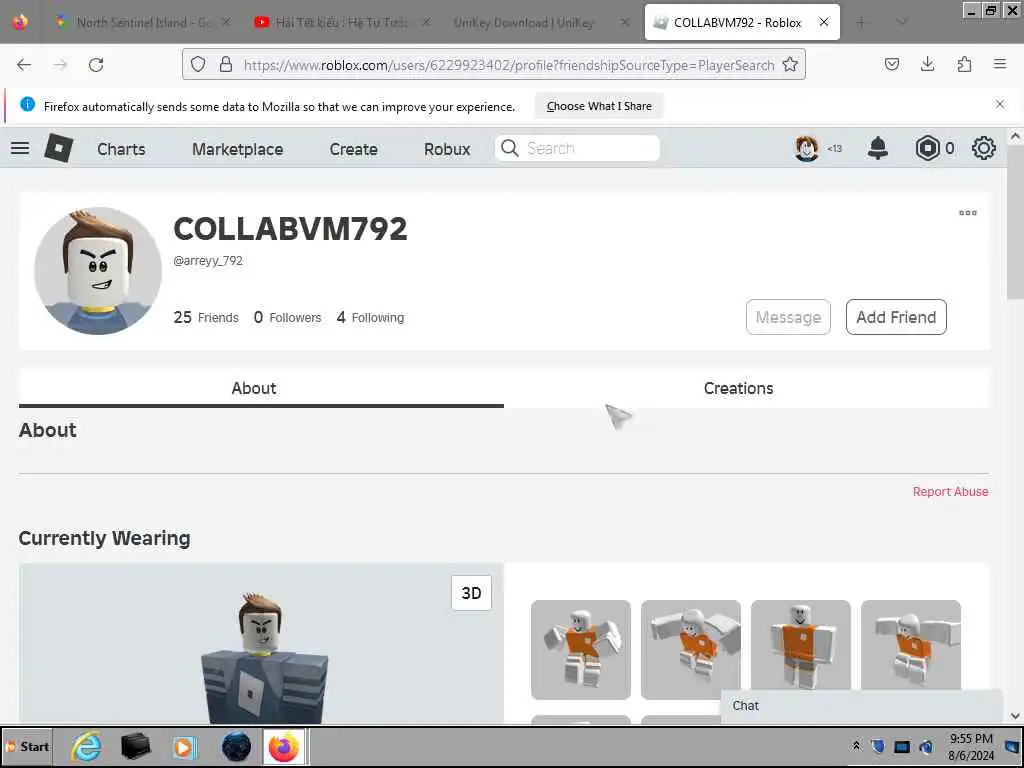The height and width of the screenshot is (768, 1024).
Task: Click Choose What I Share button
Action: (x=599, y=106)
